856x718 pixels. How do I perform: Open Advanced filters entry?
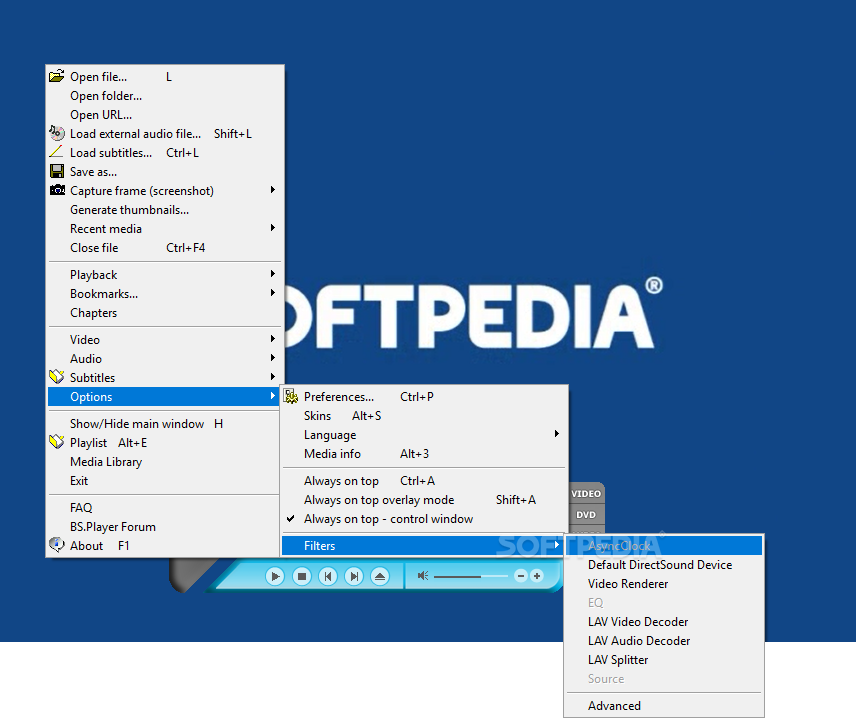point(664,706)
